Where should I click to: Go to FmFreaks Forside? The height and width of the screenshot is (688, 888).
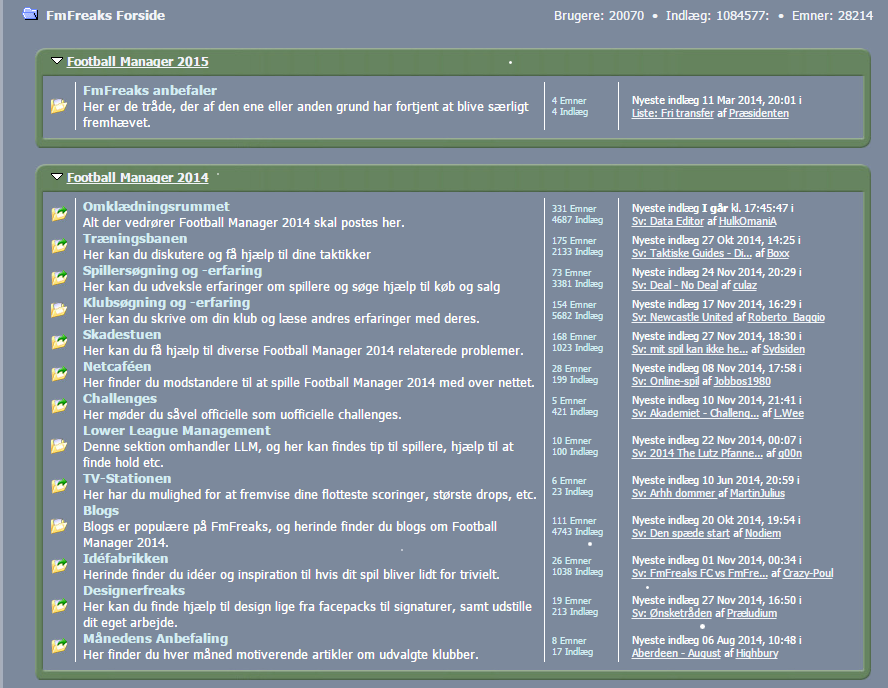pos(105,15)
